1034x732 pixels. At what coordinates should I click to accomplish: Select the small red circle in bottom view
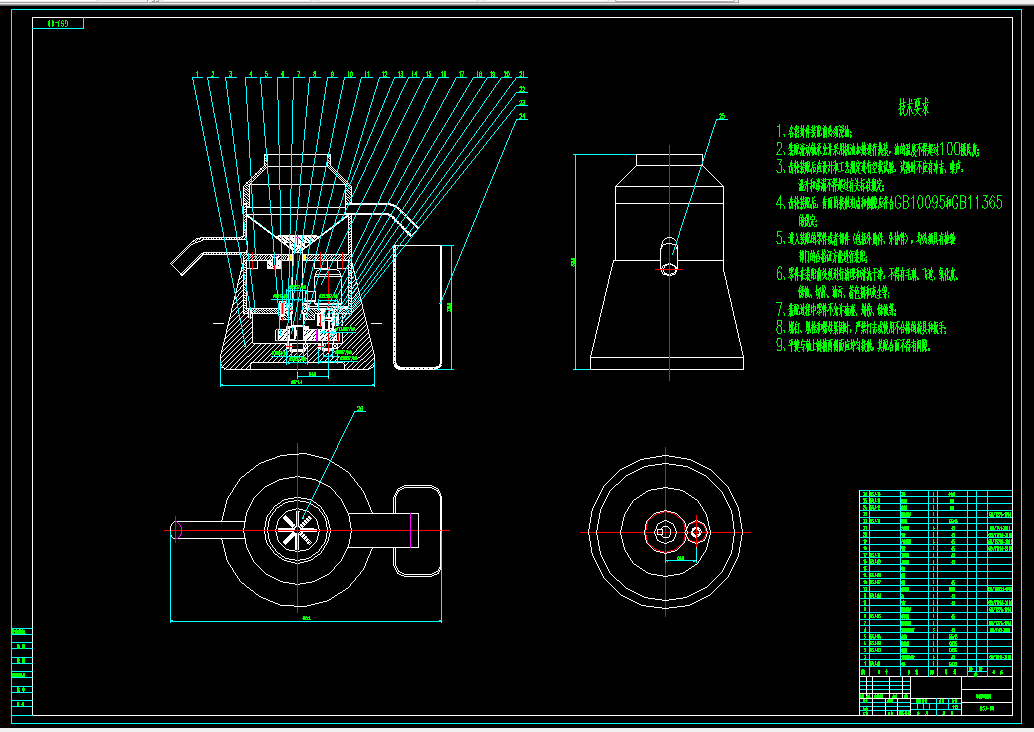[x=696, y=532]
